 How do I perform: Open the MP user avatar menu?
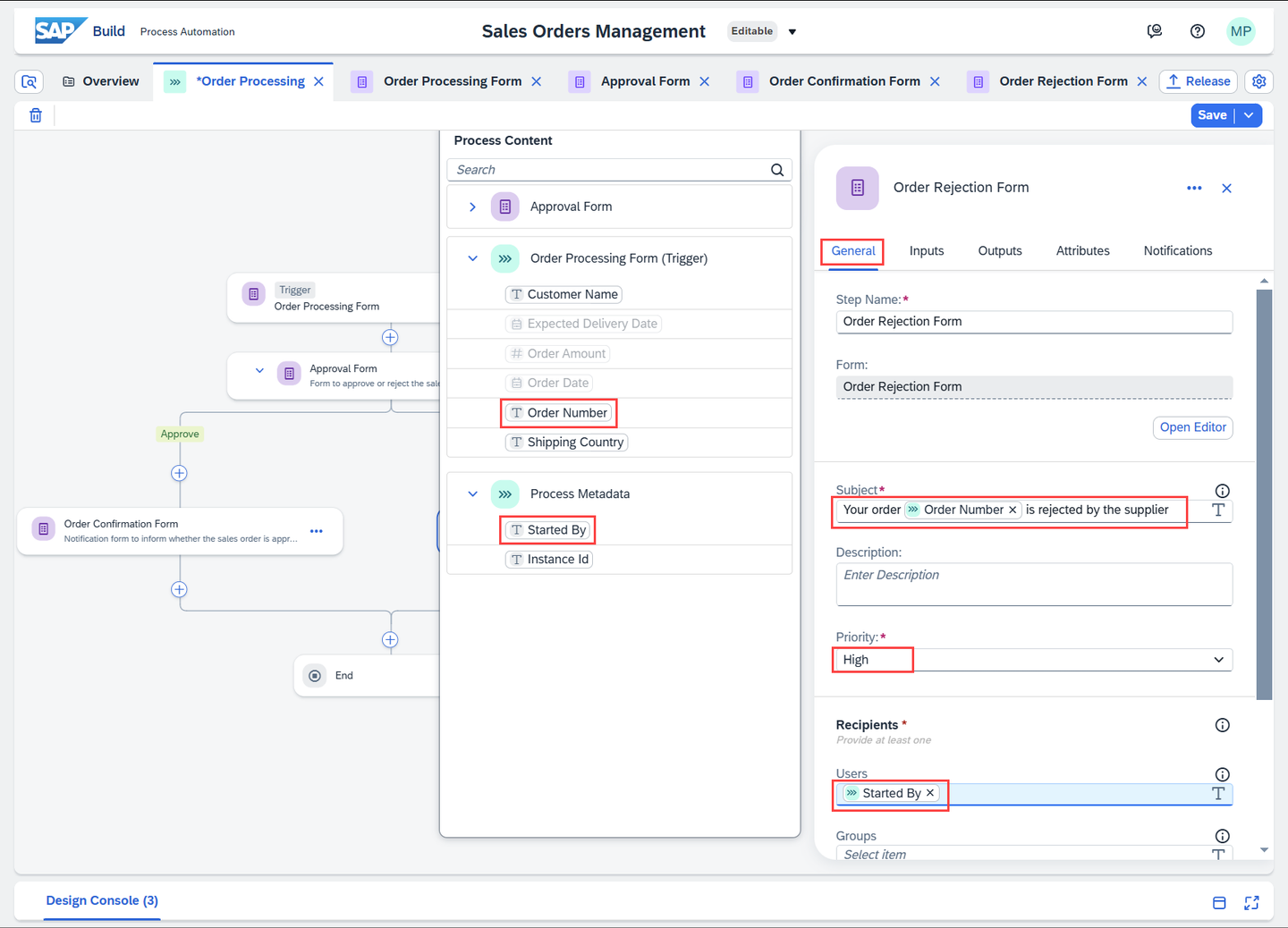(1241, 31)
